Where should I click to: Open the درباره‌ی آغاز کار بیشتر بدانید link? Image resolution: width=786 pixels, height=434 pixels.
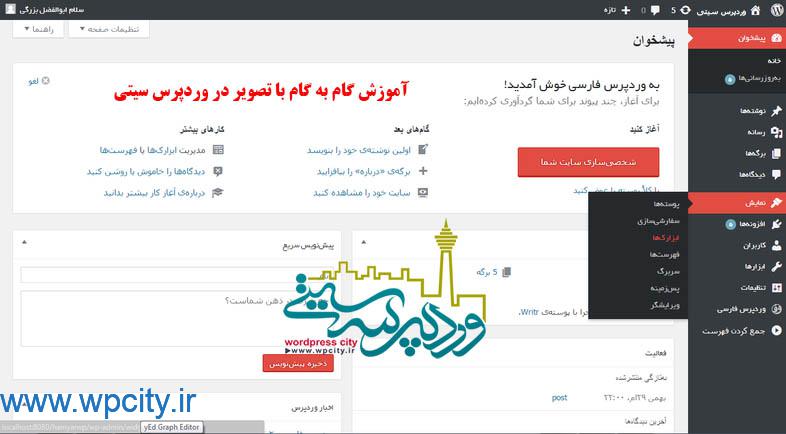click(154, 193)
